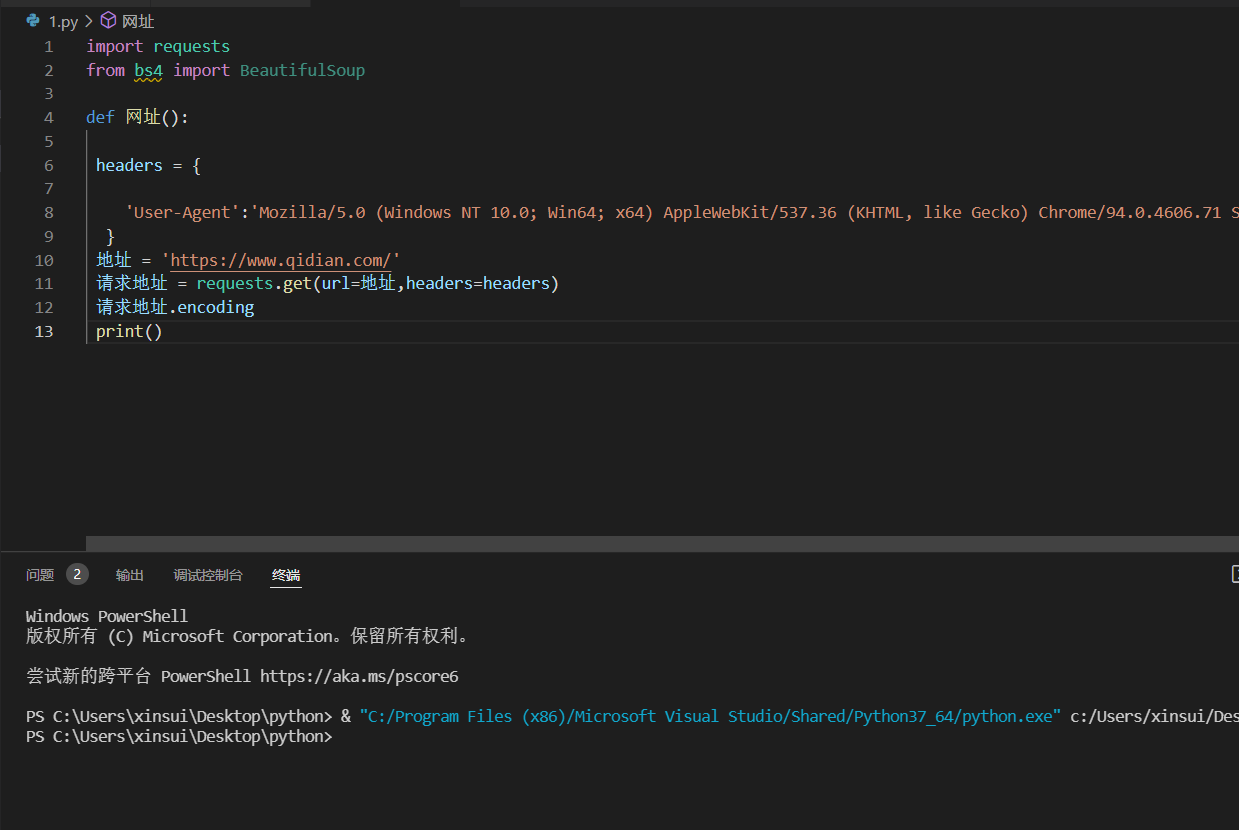The width and height of the screenshot is (1239, 830).
Task: Click the problems count badge showing 2
Action: (77, 574)
